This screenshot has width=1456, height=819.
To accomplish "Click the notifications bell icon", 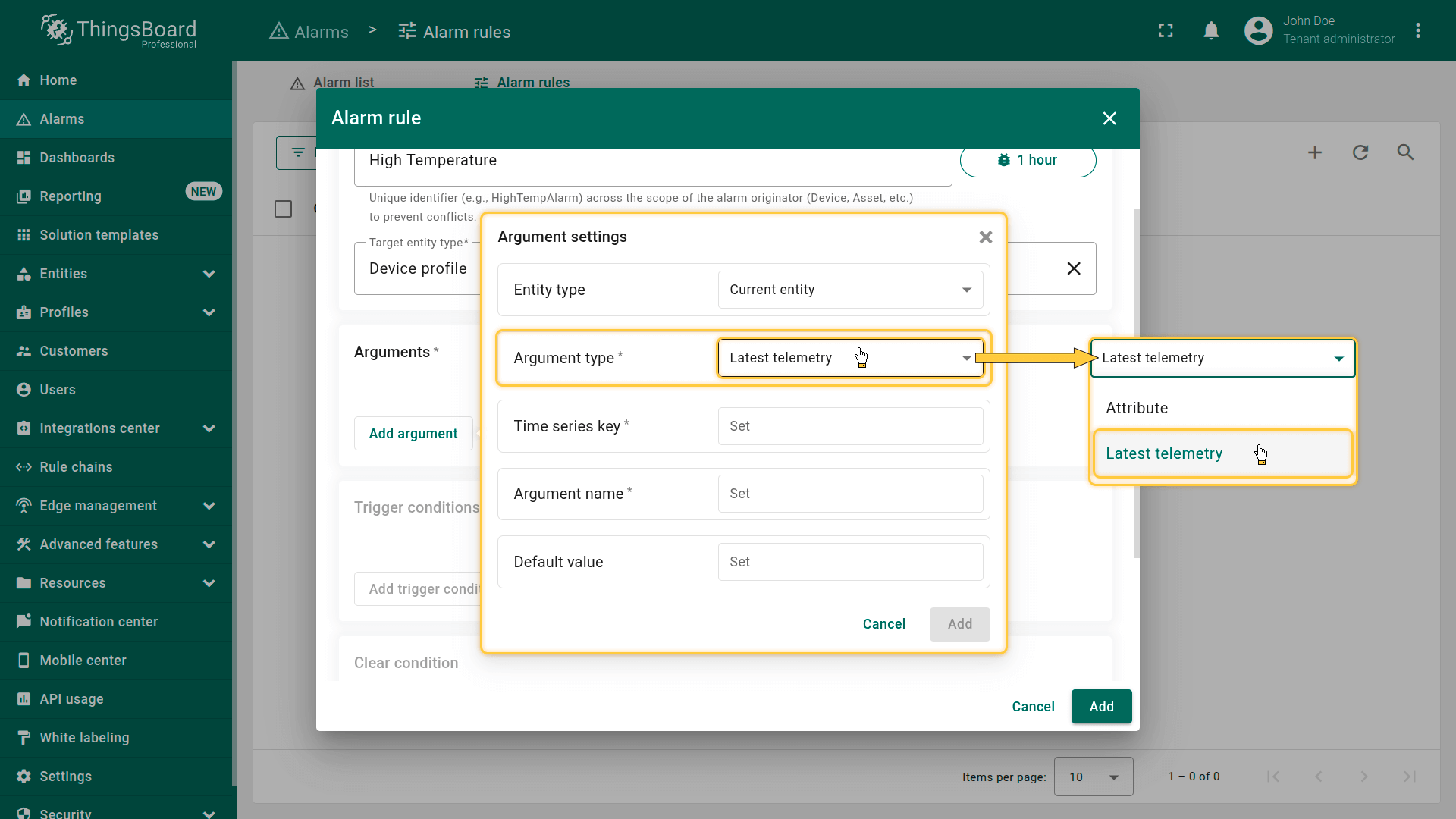I will pyautogui.click(x=1211, y=31).
